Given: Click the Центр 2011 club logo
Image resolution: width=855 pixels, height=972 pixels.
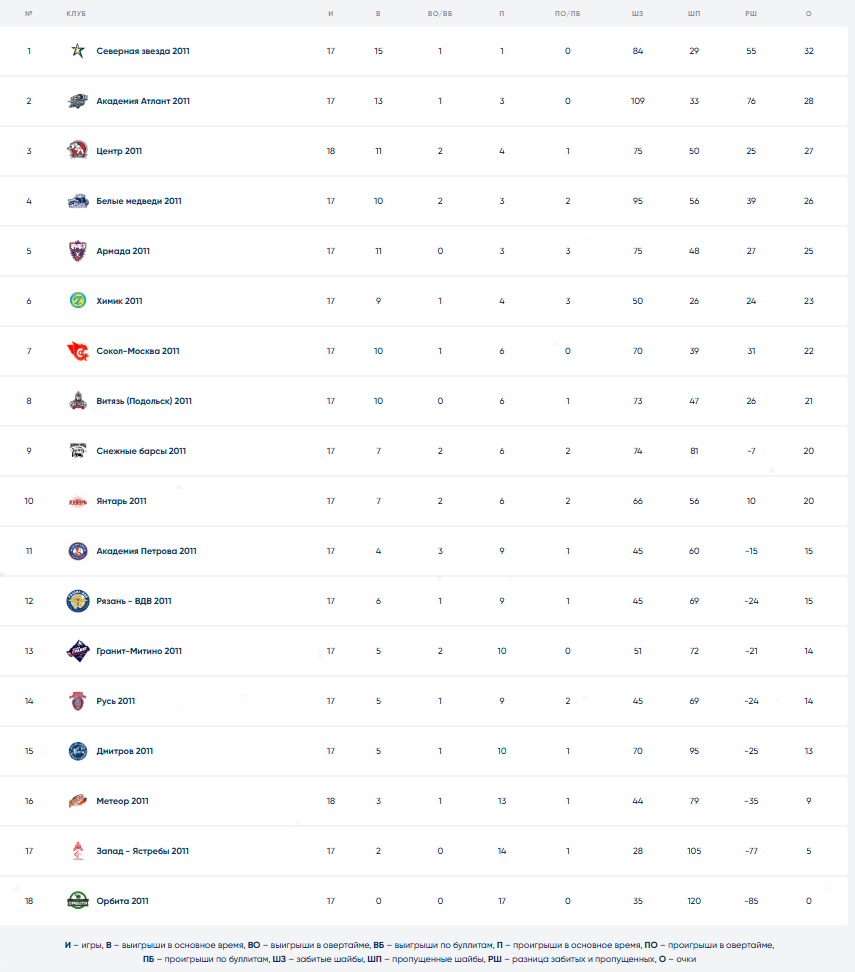Looking at the screenshot, I should 78,151.
